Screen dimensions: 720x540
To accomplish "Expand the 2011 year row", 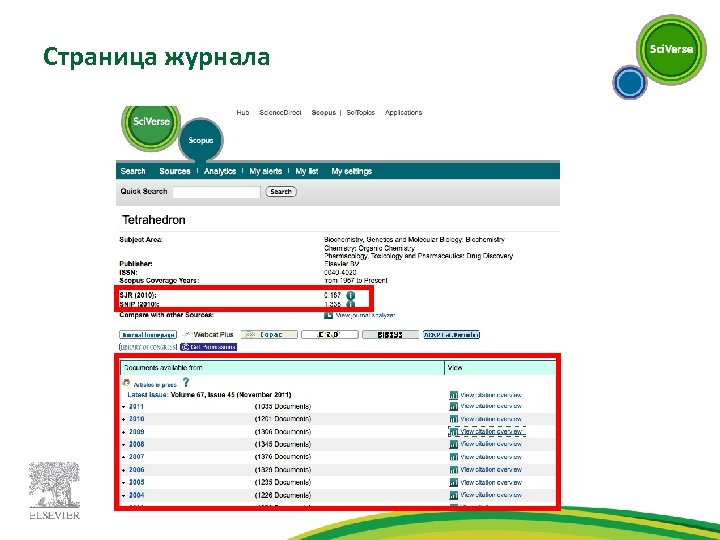I will click(124, 407).
